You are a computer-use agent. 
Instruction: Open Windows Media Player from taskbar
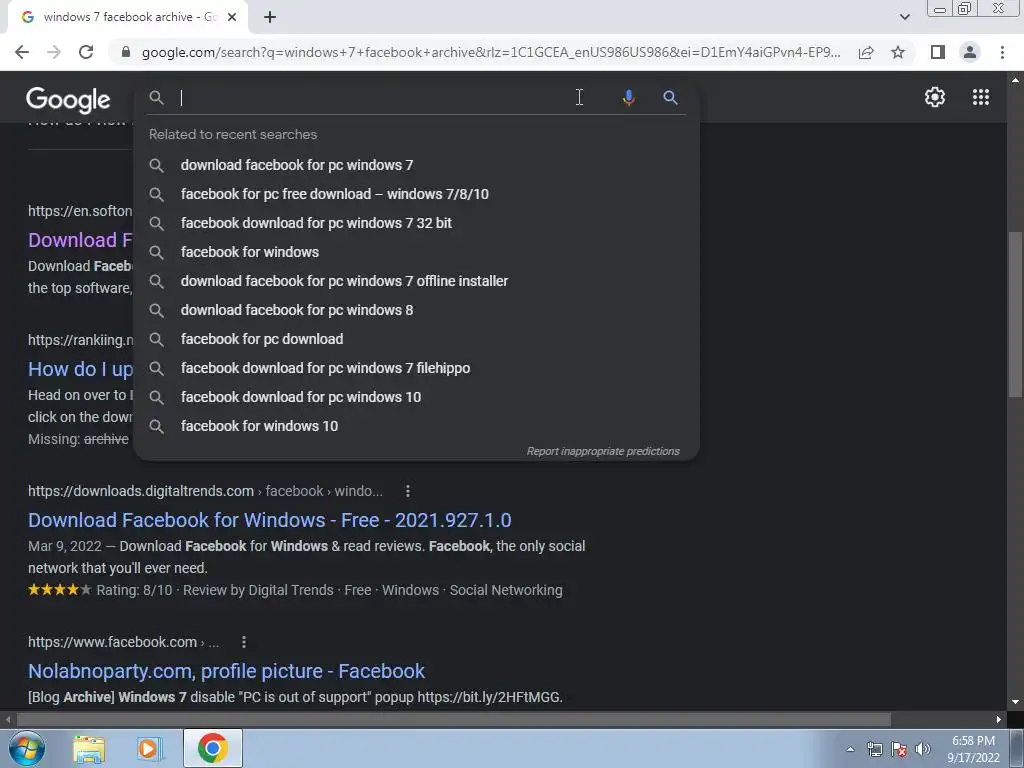[x=149, y=748]
